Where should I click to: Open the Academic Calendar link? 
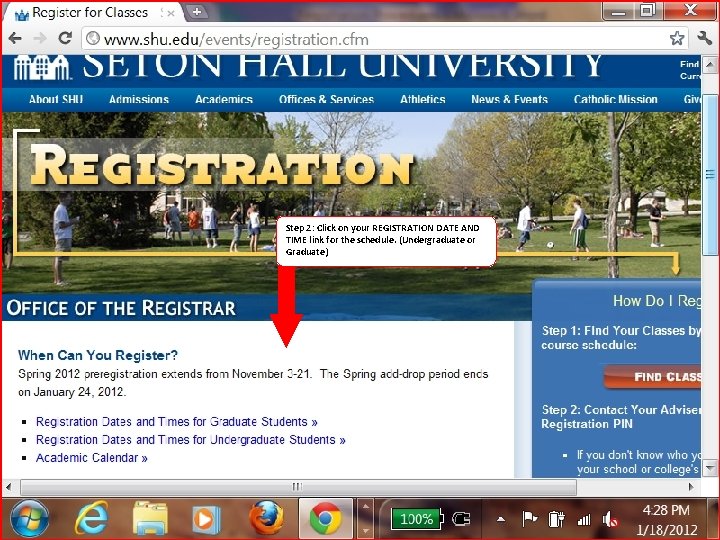(x=92, y=458)
